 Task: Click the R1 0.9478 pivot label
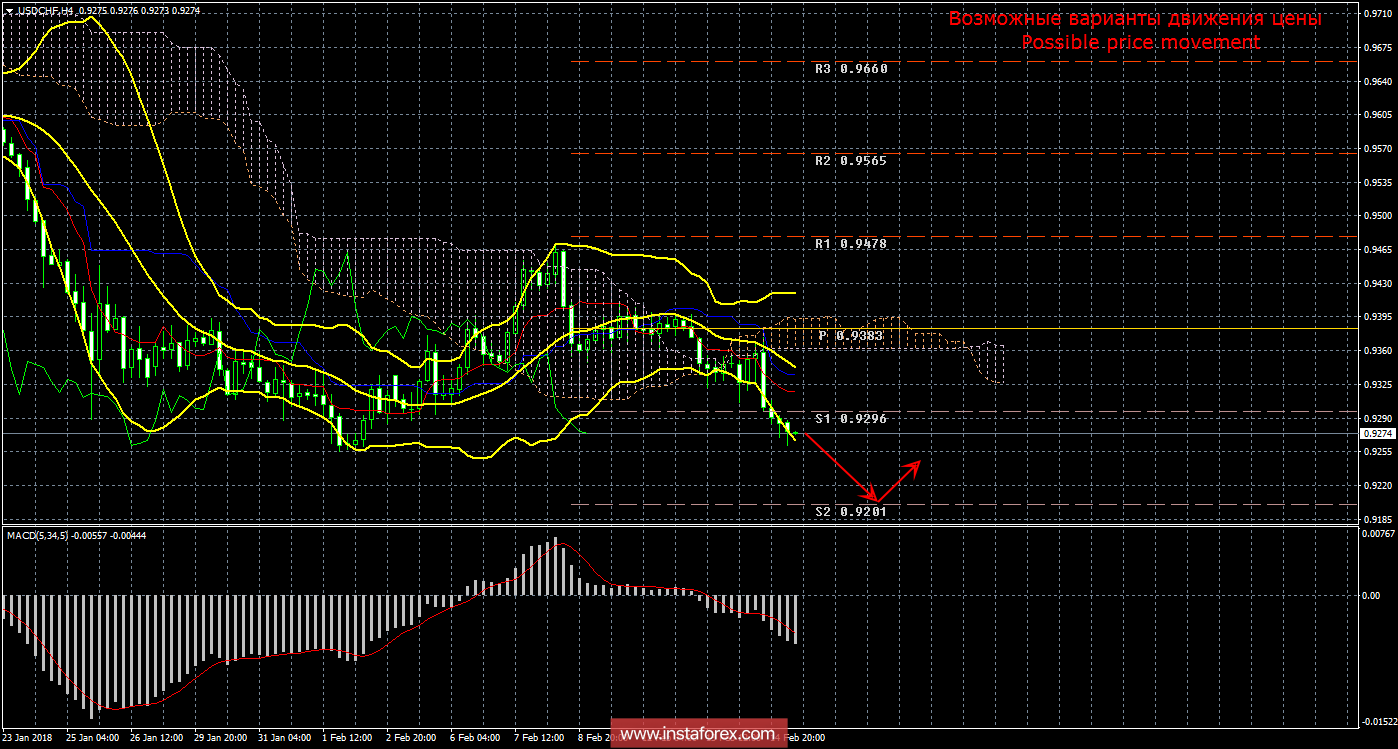tap(850, 243)
